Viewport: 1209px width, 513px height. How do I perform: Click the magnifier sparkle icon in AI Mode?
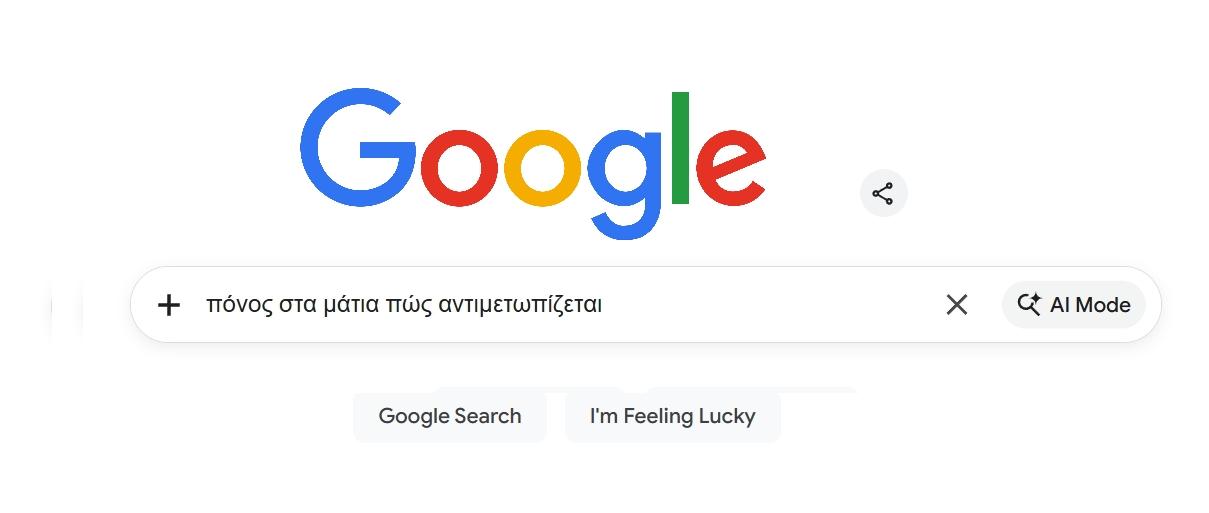(1029, 304)
